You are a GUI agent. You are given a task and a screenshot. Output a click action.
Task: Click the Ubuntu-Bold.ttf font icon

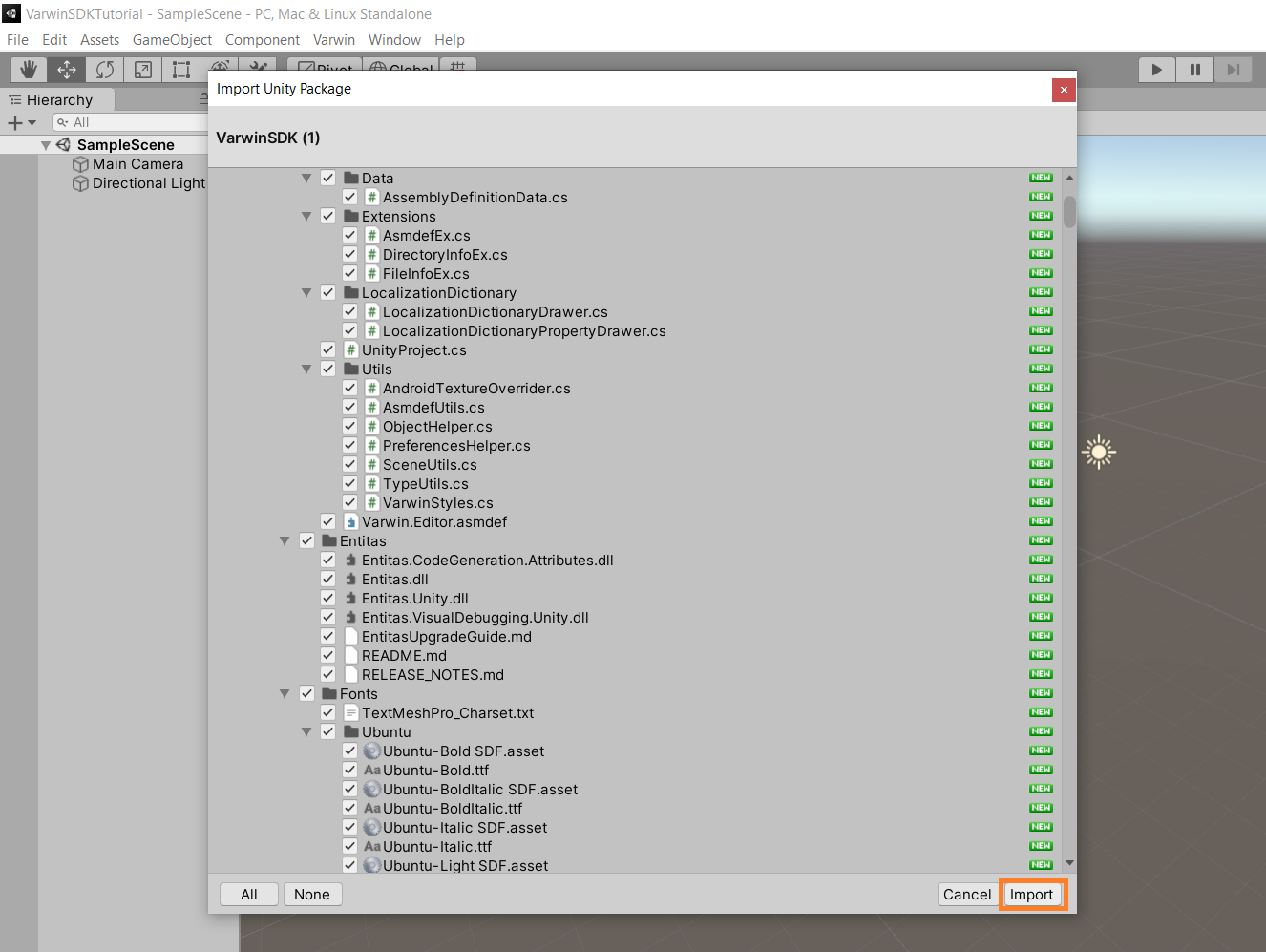click(372, 770)
